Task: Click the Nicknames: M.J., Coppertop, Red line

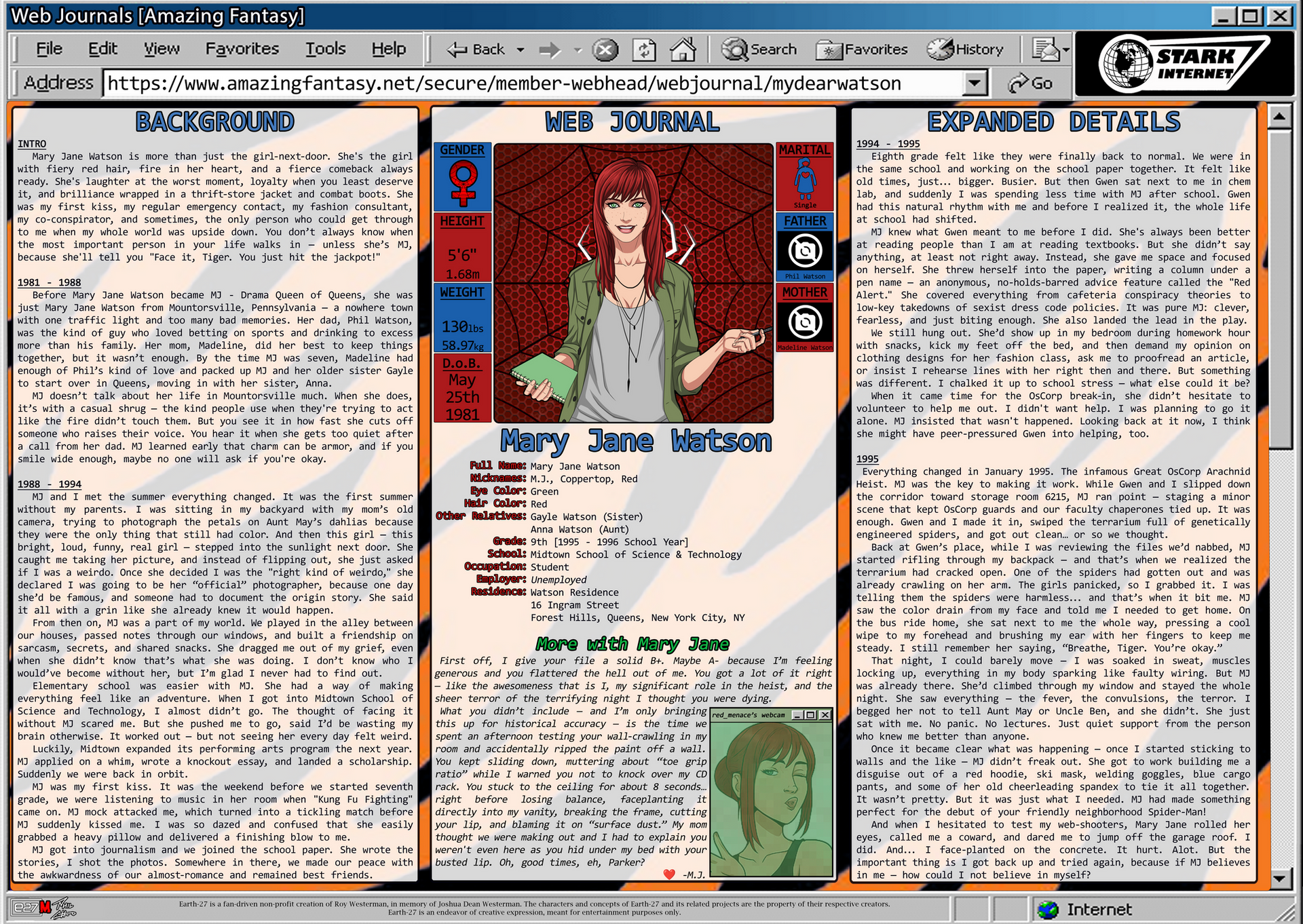Action: point(554,479)
